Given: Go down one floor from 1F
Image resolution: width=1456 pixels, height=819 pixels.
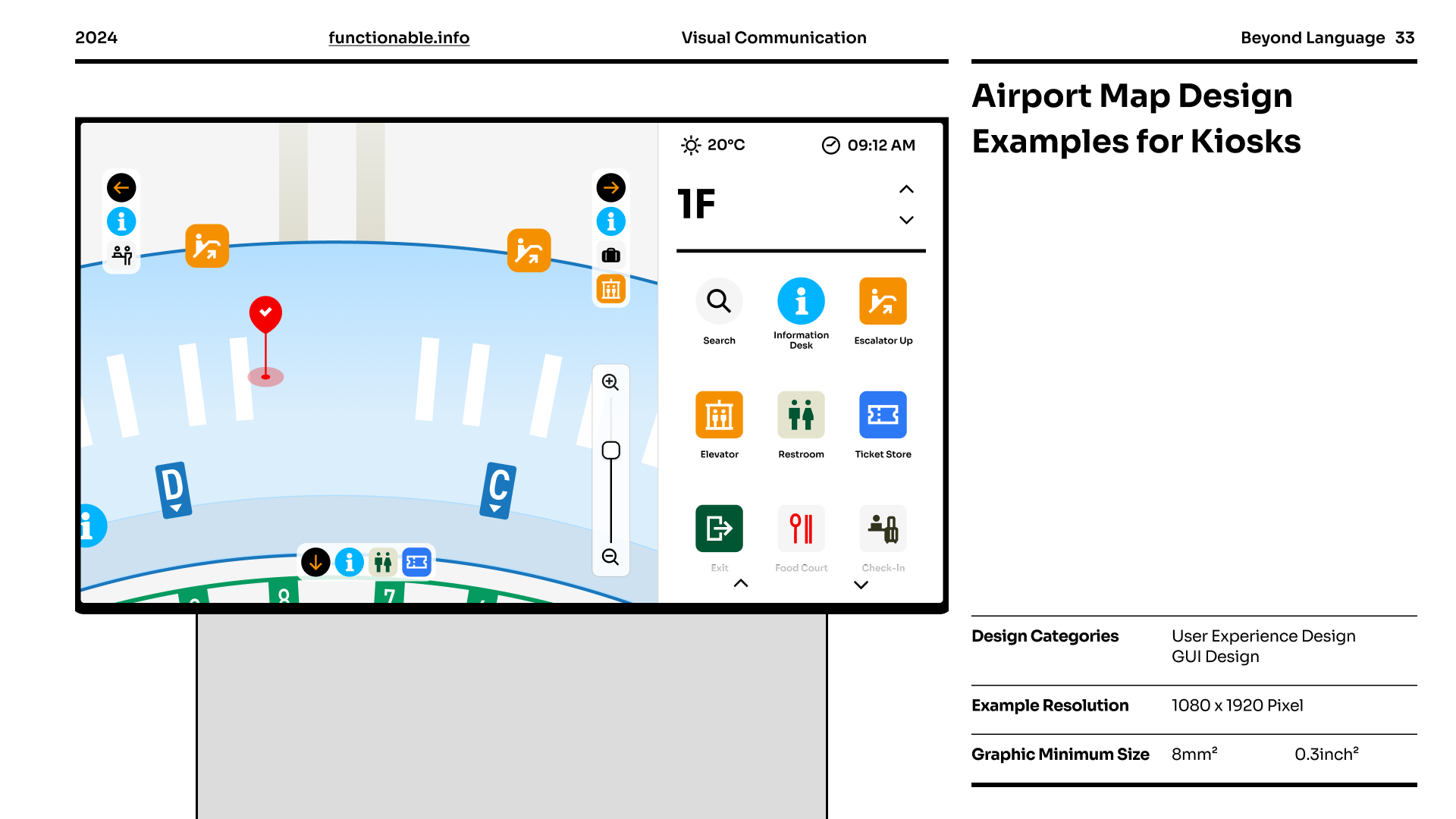Looking at the screenshot, I should tap(906, 220).
